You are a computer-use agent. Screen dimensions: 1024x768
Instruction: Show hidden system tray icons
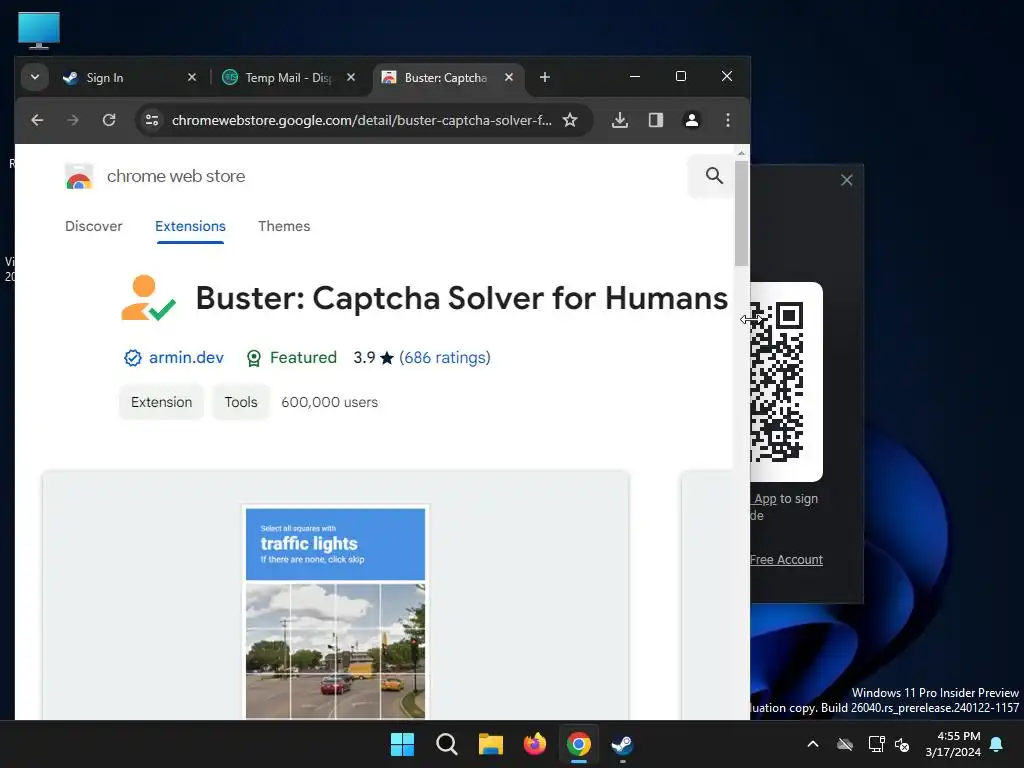pyautogui.click(x=813, y=744)
